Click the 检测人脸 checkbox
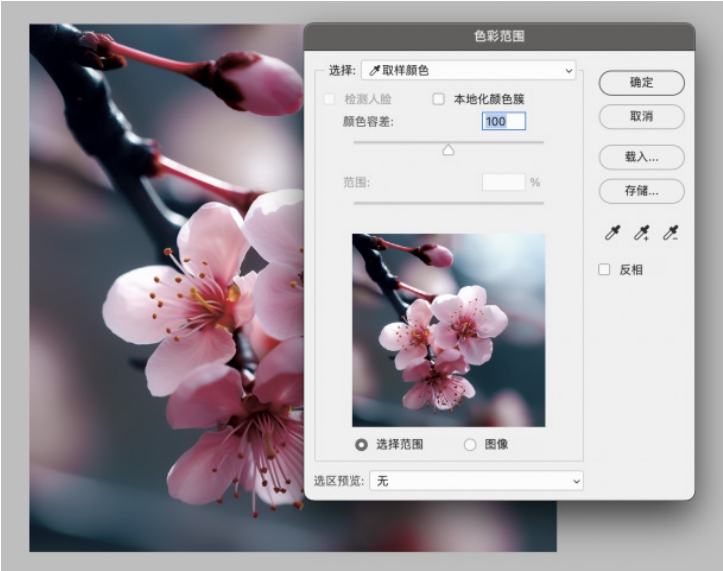The height and width of the screenshot is (571, 723). point(328,99)
